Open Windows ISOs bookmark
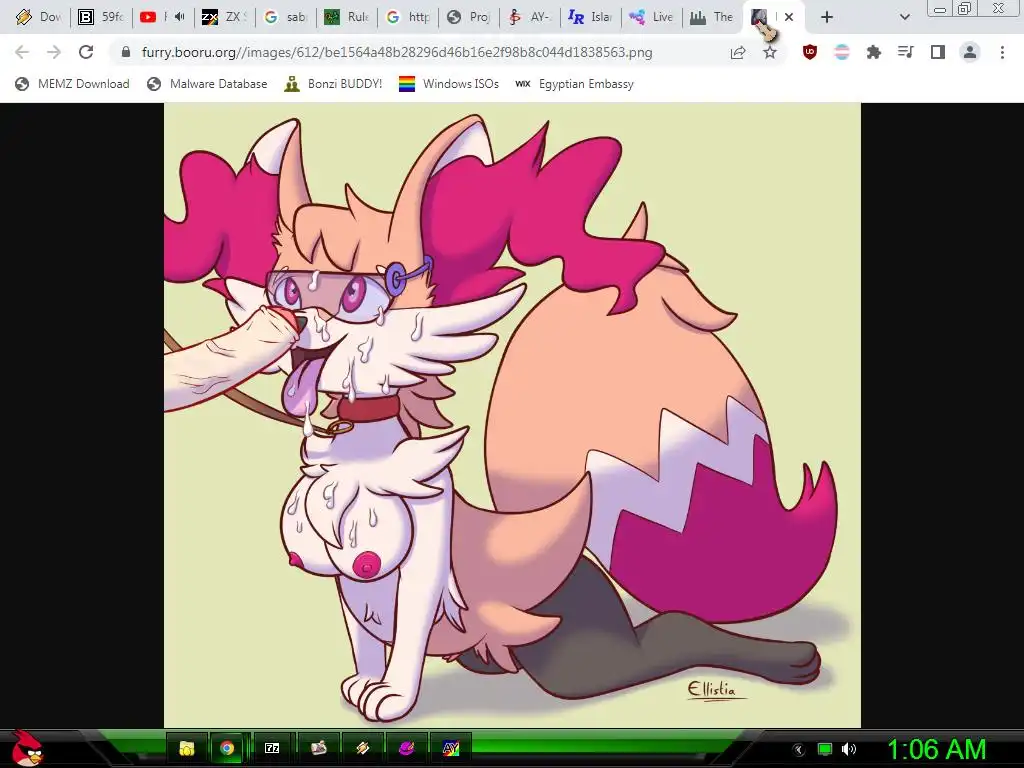Viewport: 1024px width, 768px height. (449, 84)
